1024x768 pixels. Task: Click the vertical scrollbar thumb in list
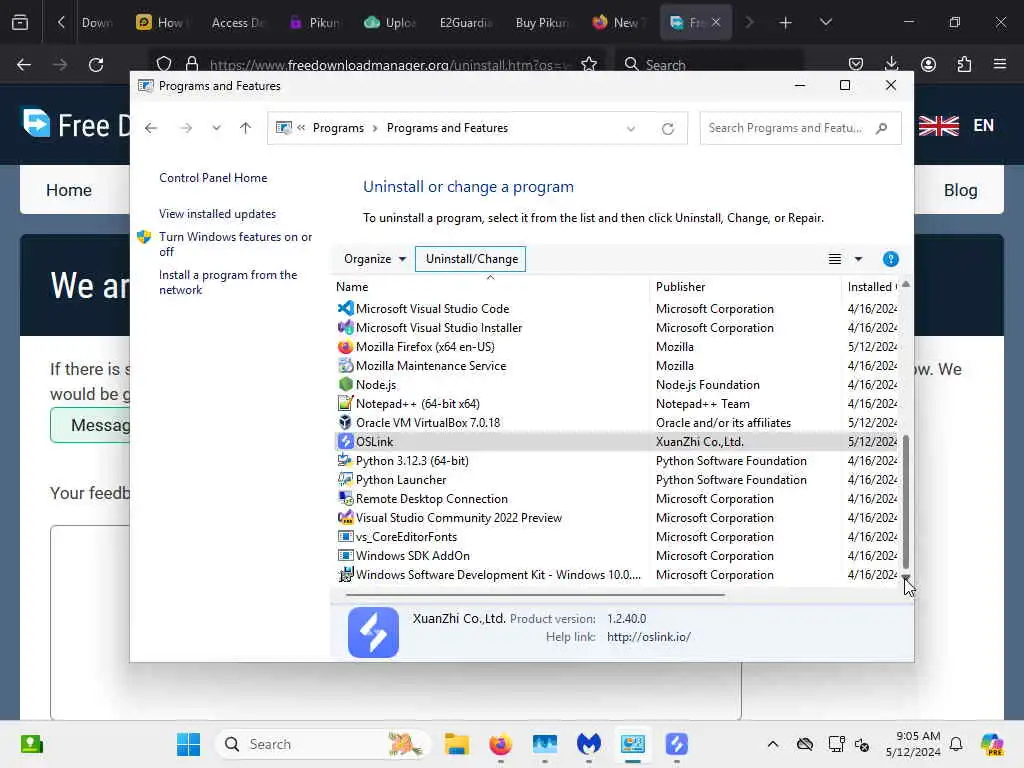[906, 502]
